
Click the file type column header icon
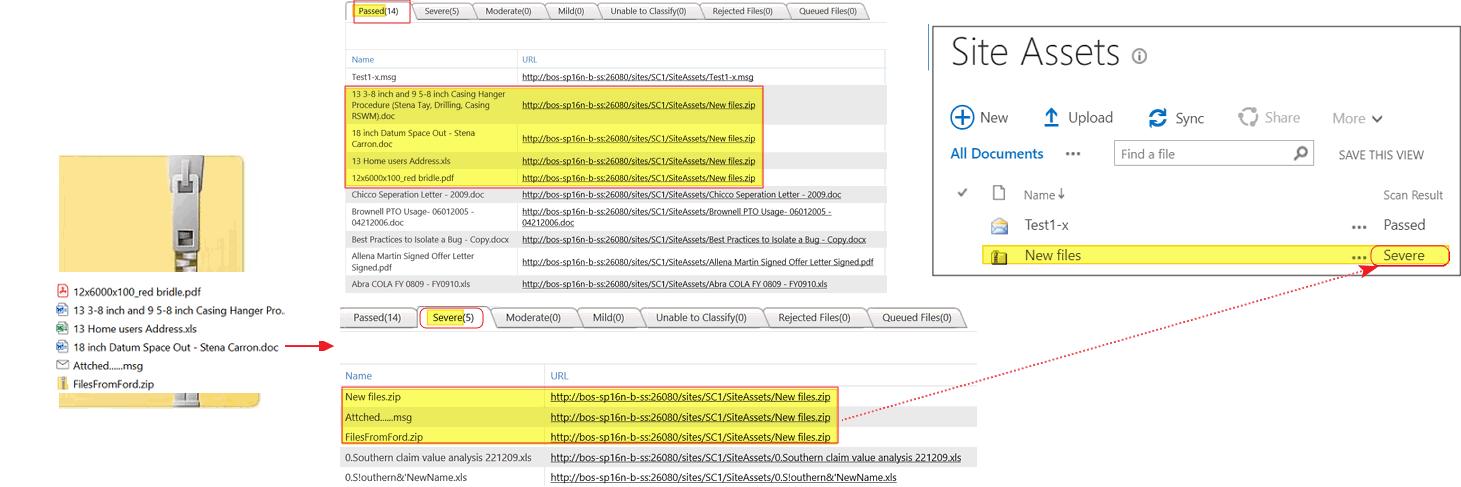(998, 194)
